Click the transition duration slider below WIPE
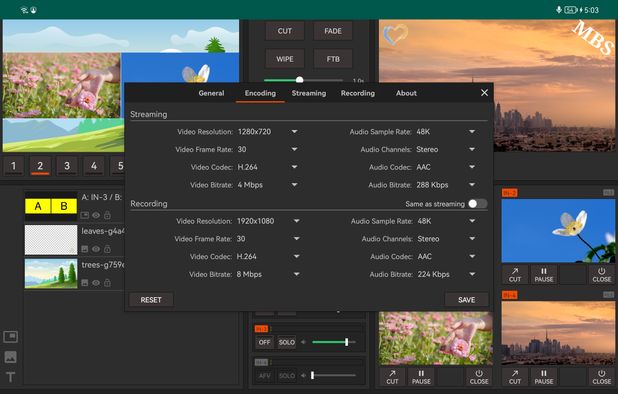The width and height of the screenshot is (618, 394). [x=303, y=80]
